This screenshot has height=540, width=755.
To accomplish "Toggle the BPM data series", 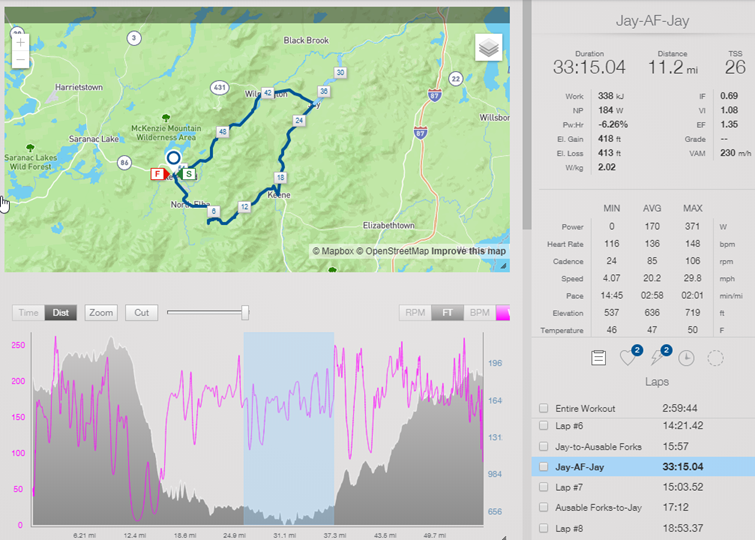I will point(480,313).
